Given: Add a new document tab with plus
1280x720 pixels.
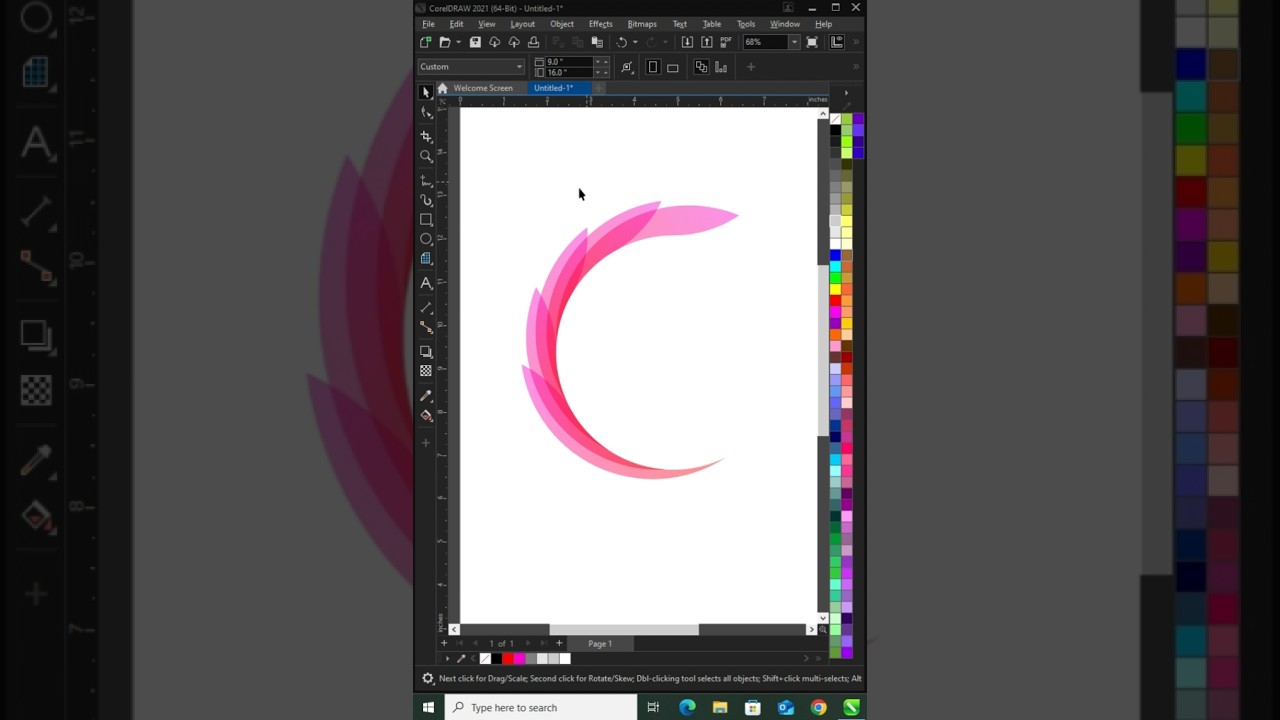Looking at the screenshot, I should pyautogui.click(x=598, y=88).
